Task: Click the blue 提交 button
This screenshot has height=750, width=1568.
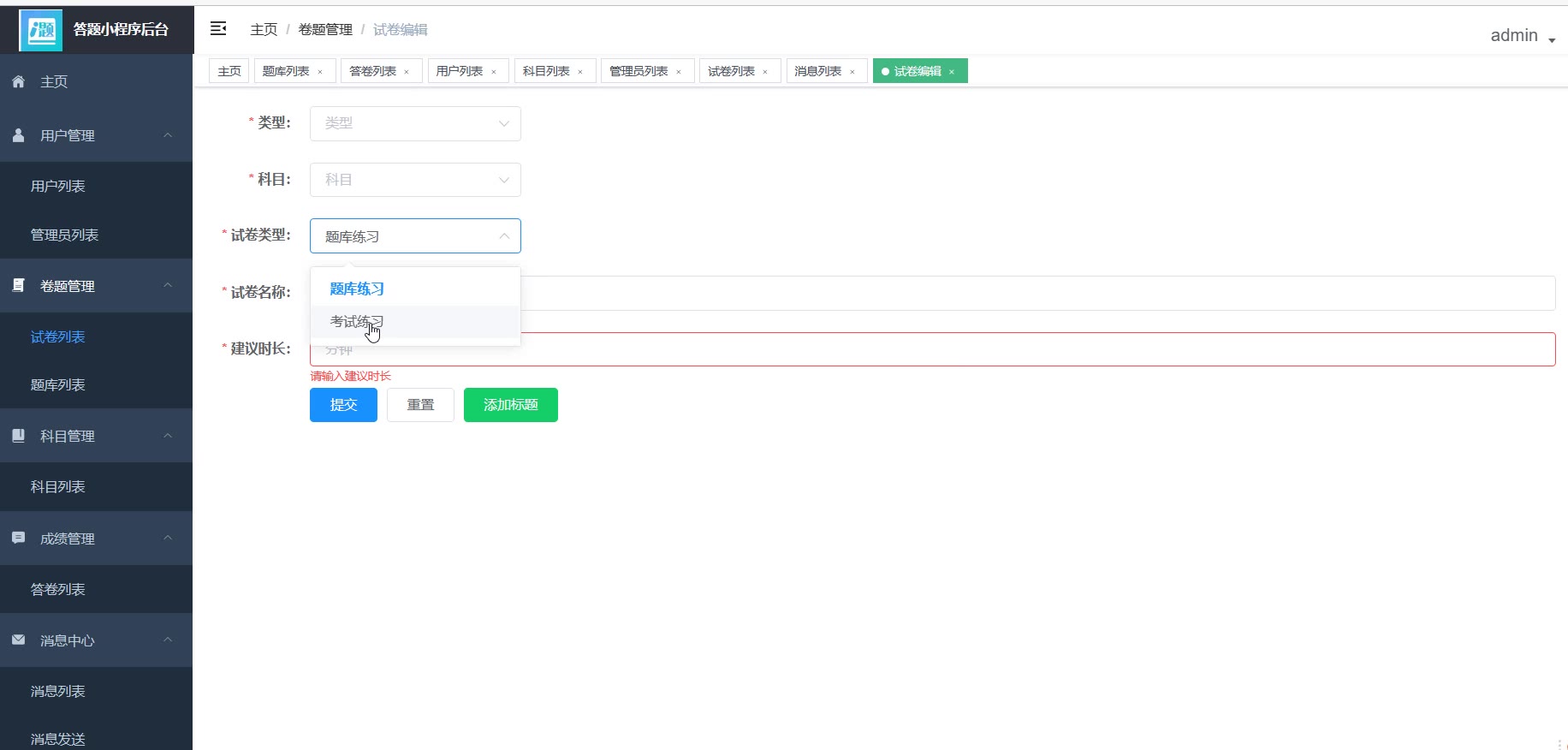Action: coord(343,405)
